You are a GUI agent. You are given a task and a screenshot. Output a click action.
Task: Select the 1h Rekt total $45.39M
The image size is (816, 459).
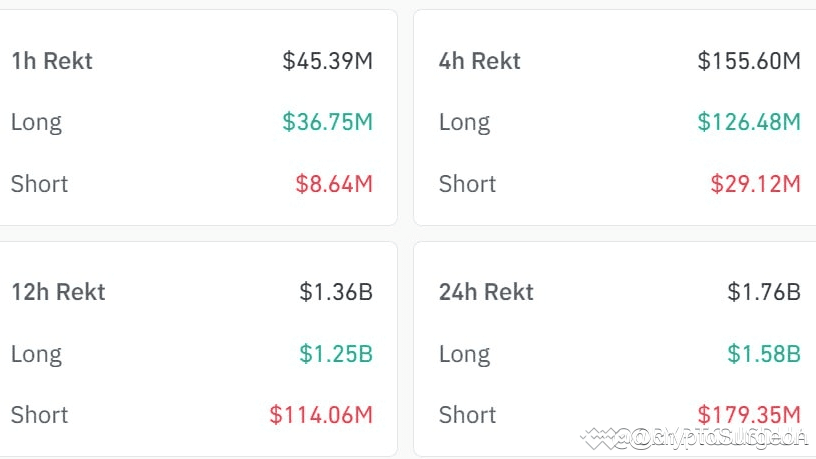(x=328, y=61)
